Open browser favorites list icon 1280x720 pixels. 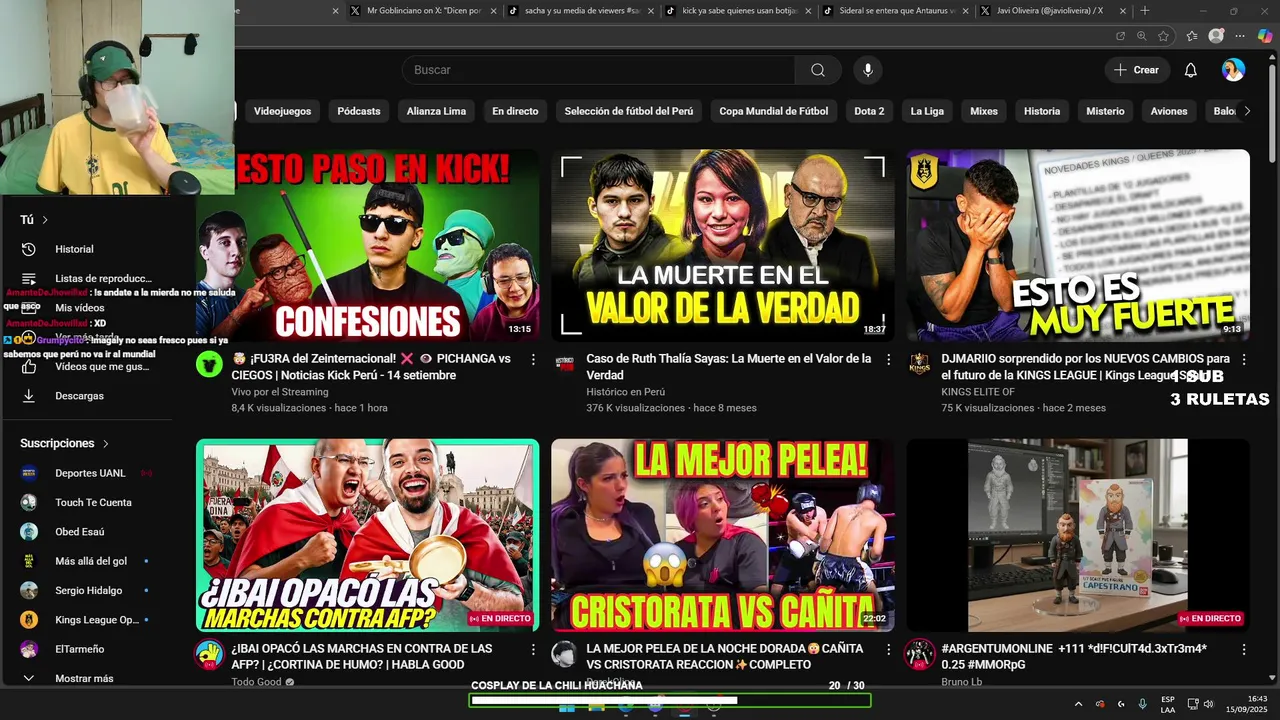[x=1192, y=36]
